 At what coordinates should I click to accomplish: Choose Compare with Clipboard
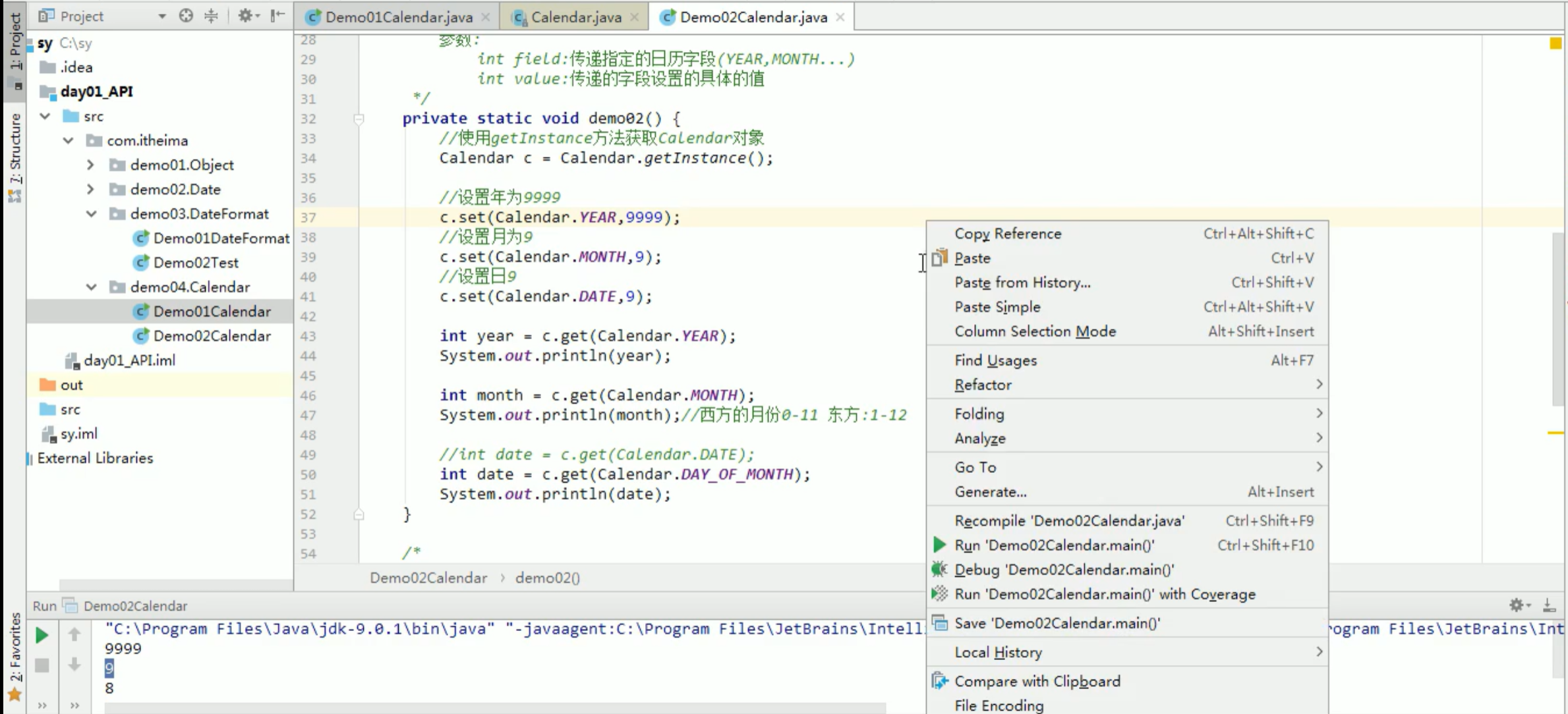click(x=1036, y=681)
